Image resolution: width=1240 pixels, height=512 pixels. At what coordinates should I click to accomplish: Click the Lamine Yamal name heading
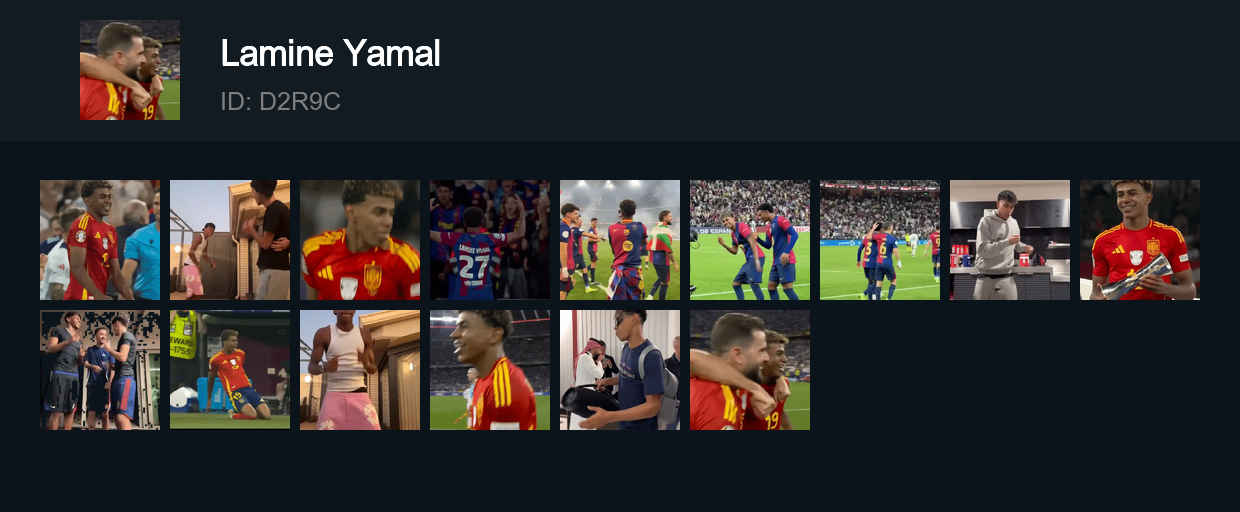point(330,53)
